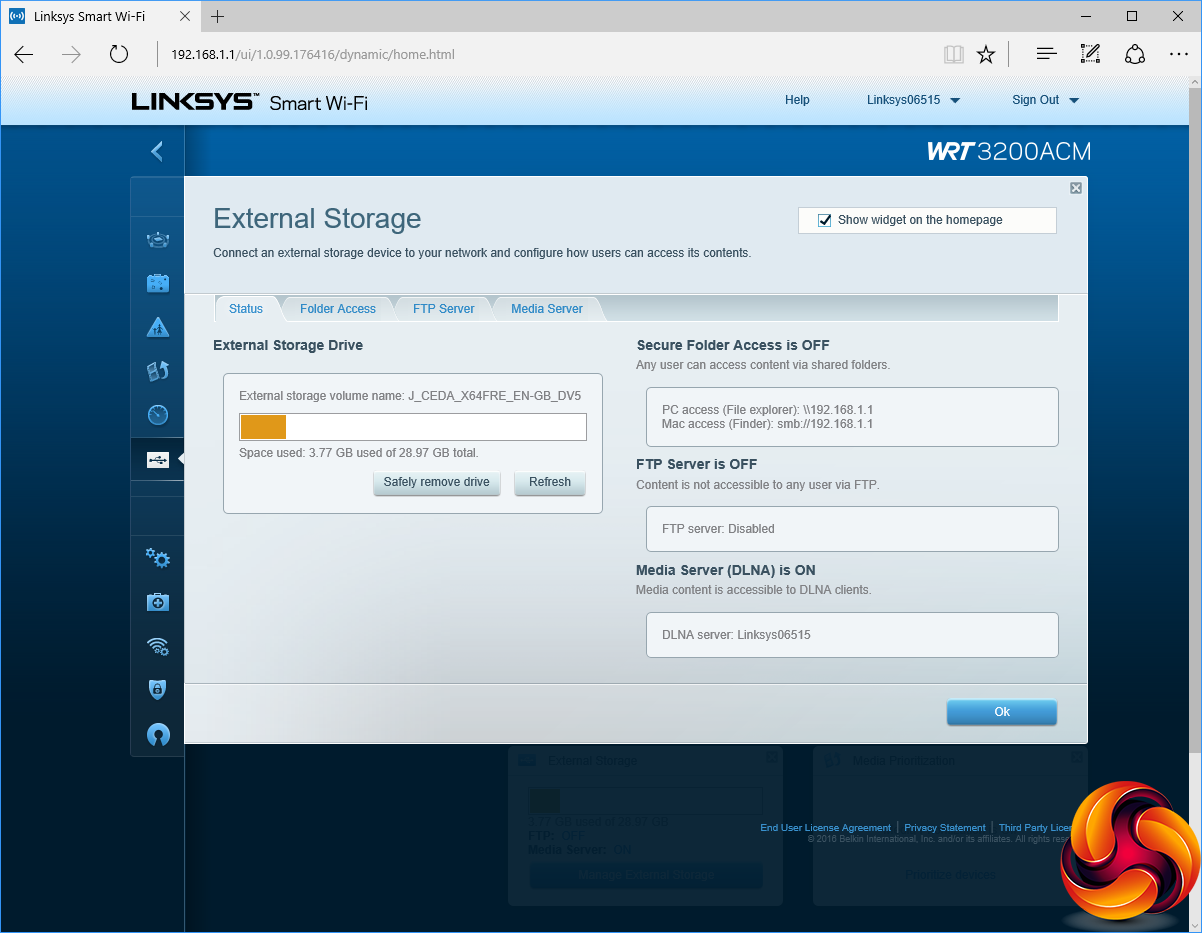Screen dimensions: 1202x933
Task: Open the Media Server tab
Action: click(546, 309)
